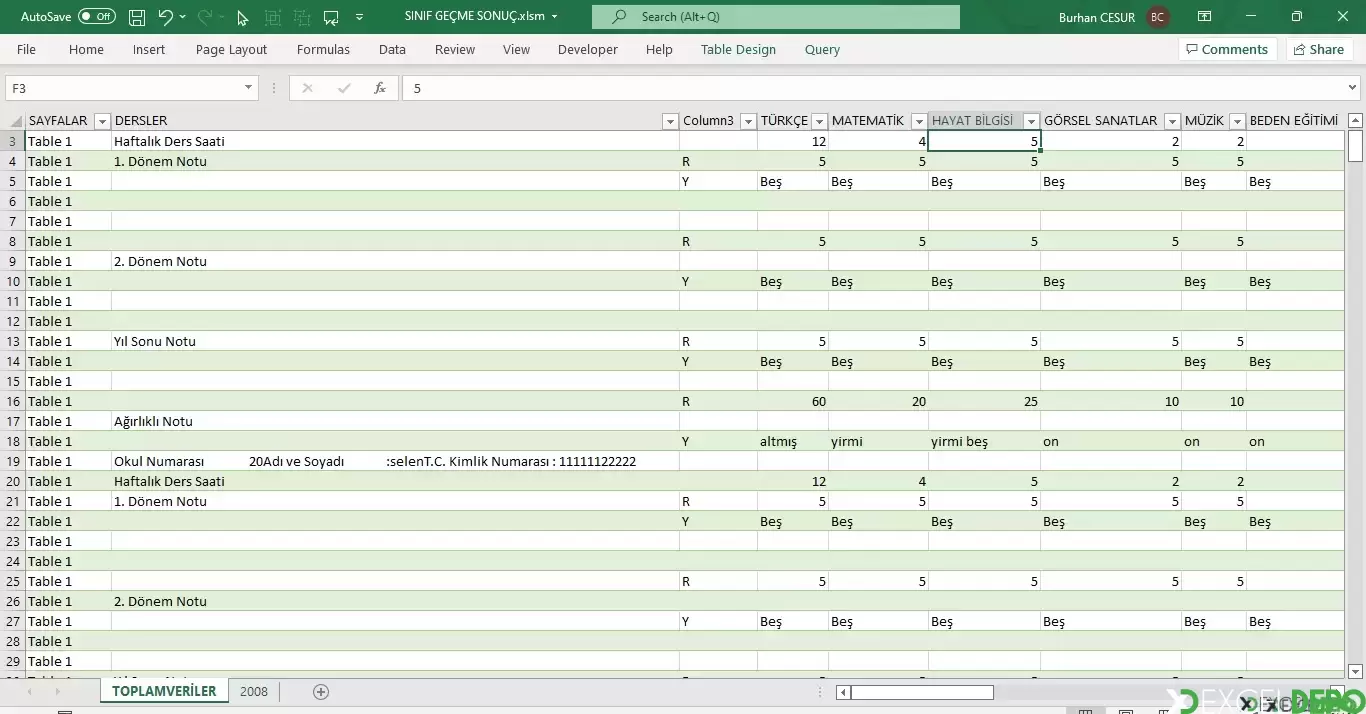1366x714 pixels.
Task: Open the MATEMATİK column filter dropdown
Action: click(918, 121)
